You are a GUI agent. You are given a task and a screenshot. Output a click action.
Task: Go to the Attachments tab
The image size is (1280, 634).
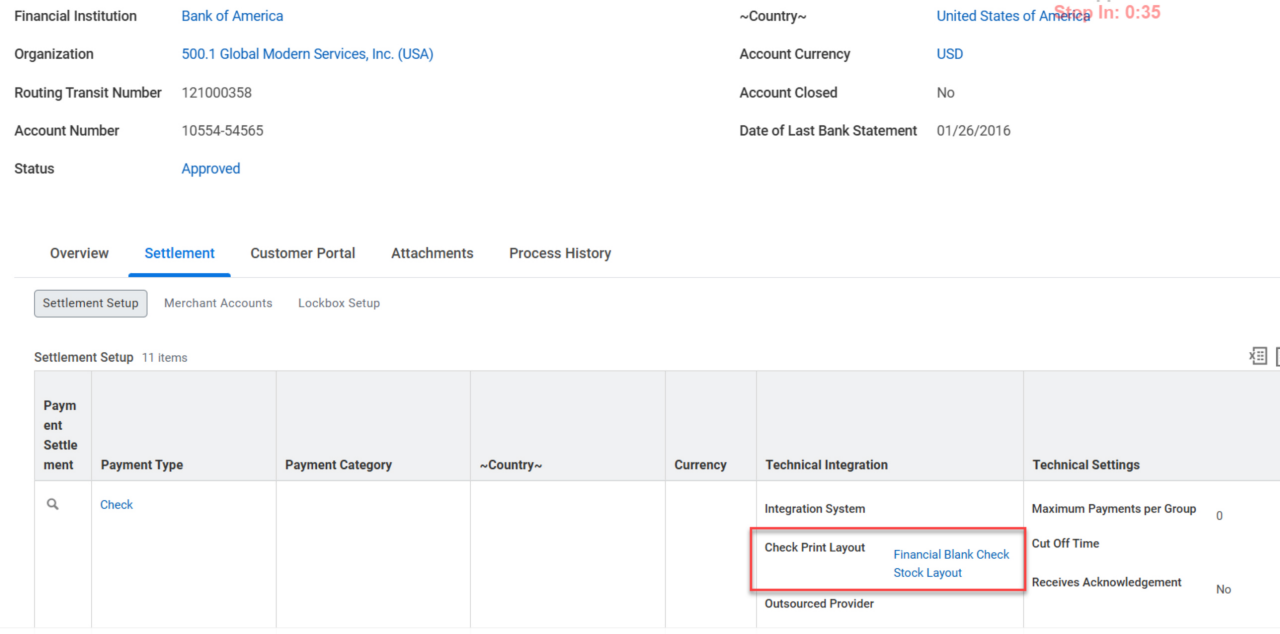coord(432,253)
